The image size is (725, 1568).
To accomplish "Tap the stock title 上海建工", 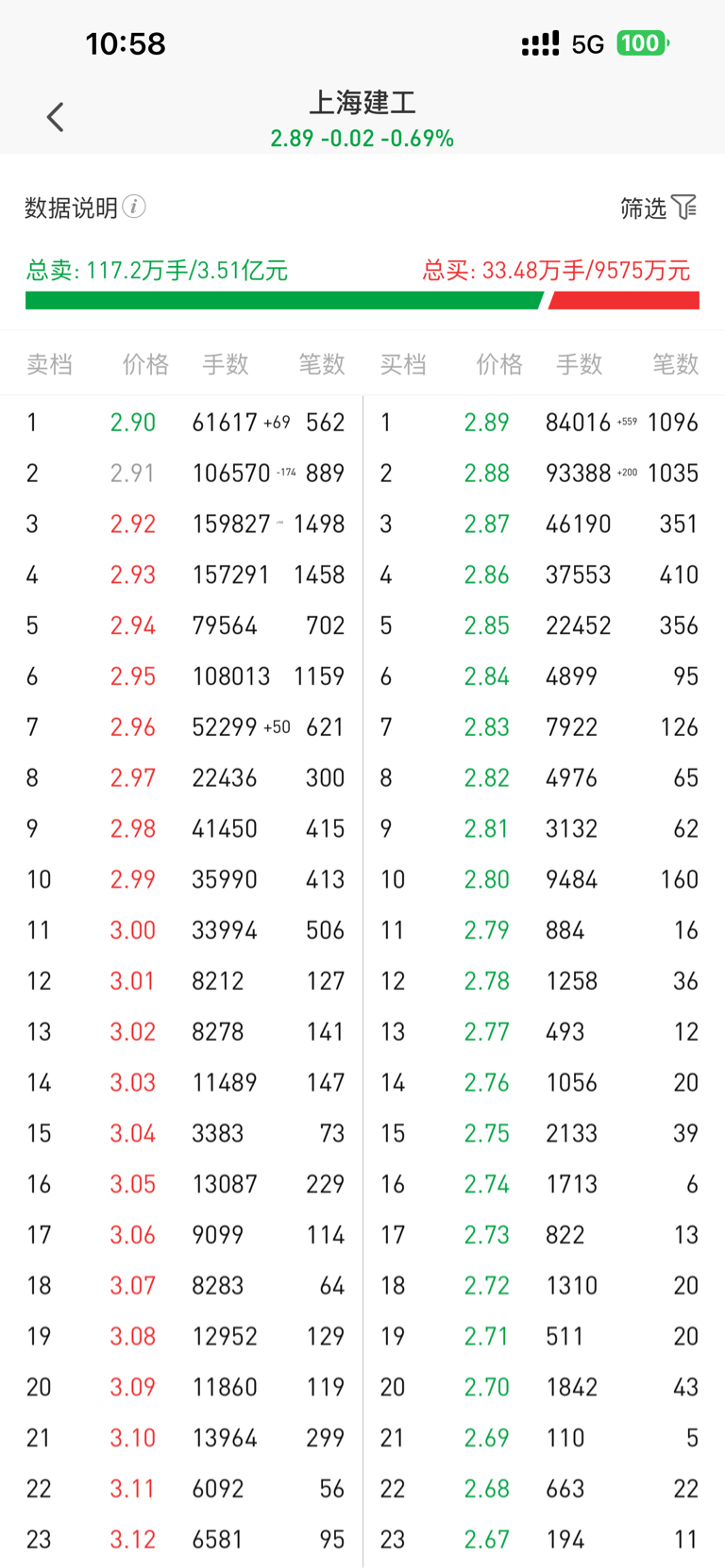I will coord(362,102).
